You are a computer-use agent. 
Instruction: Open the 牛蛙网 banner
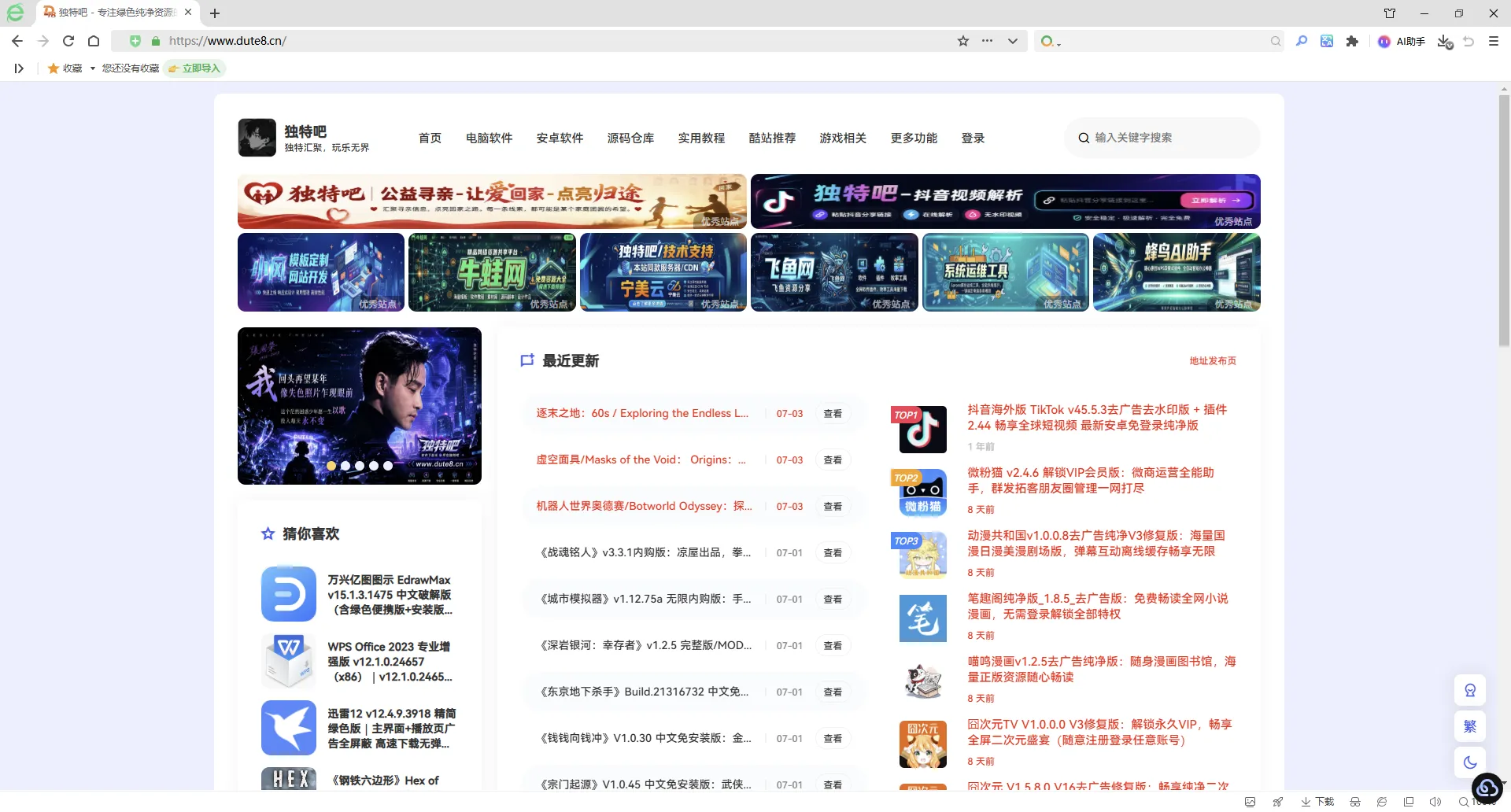coord(492,272)
